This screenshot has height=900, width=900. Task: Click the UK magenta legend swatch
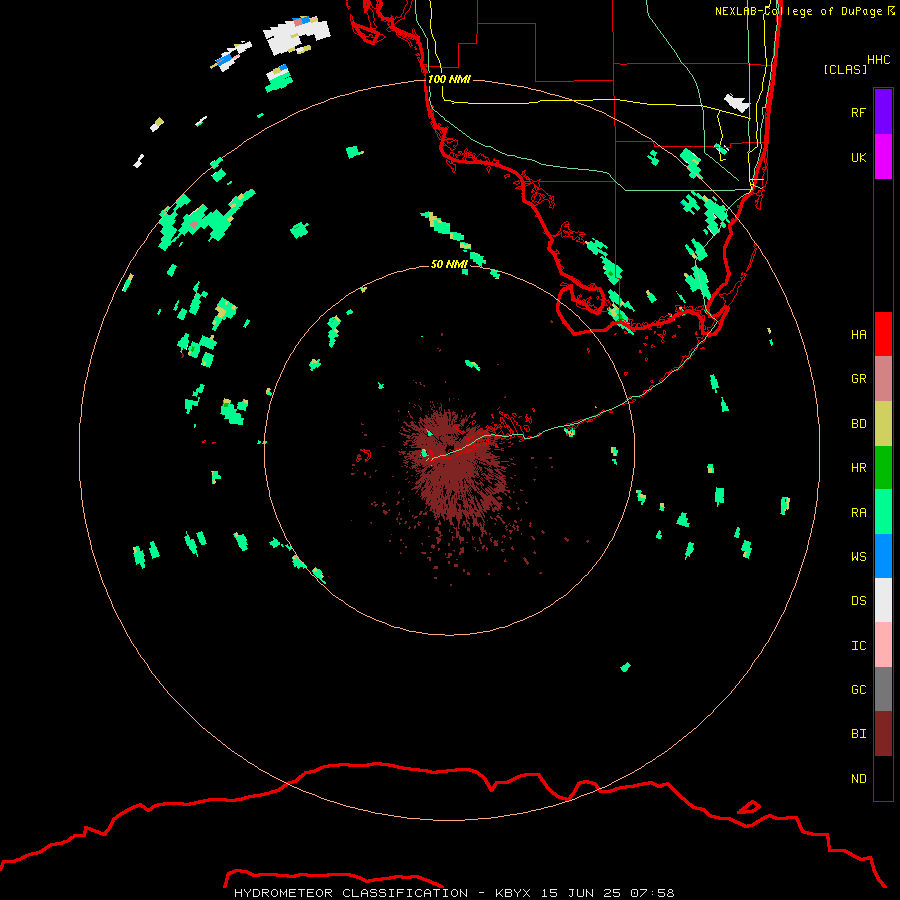coord(883,157)
